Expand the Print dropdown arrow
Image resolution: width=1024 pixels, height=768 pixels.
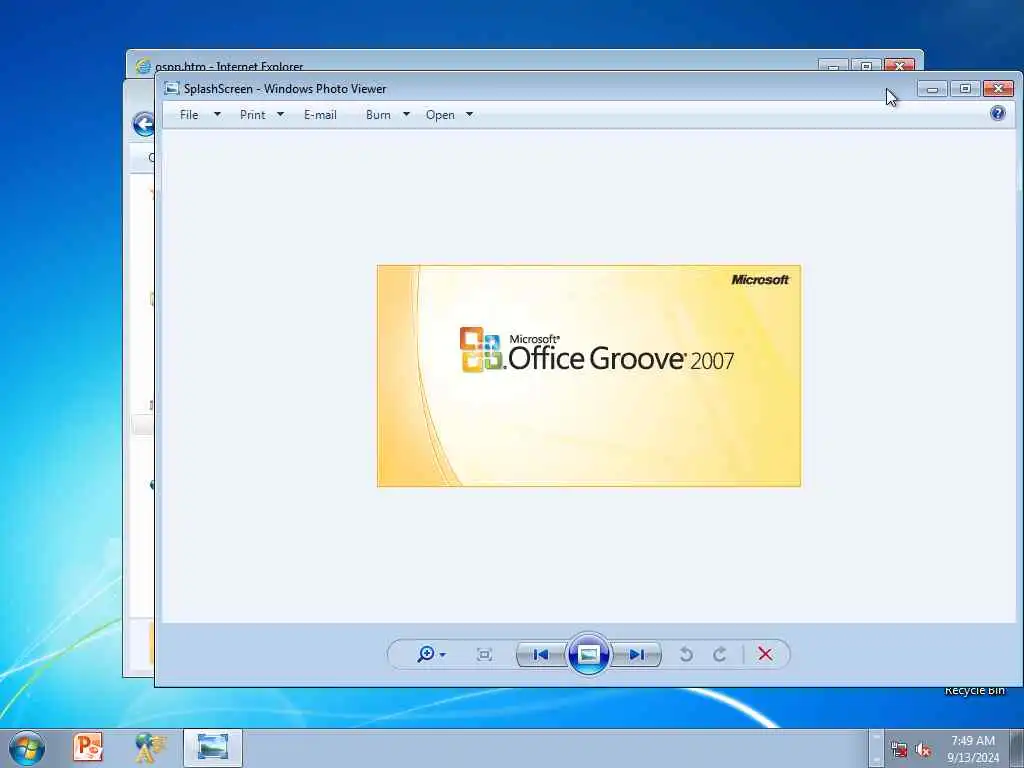pyautogui.click(x=280, y=114)
